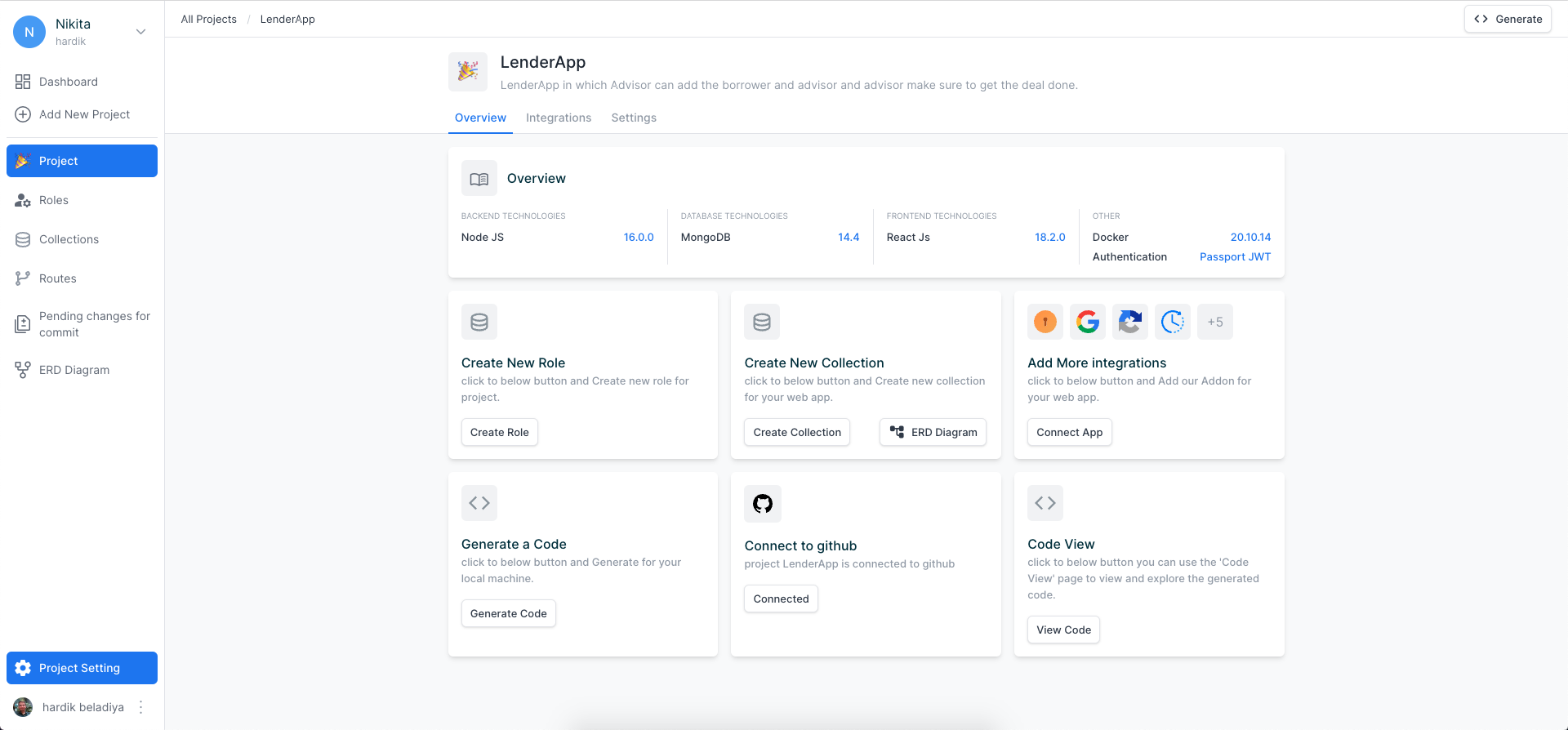Click the LenderApp project logo thumbnail
This screenshot has width=1568, height=730.
pyautogui.click(x=468, y=72)
